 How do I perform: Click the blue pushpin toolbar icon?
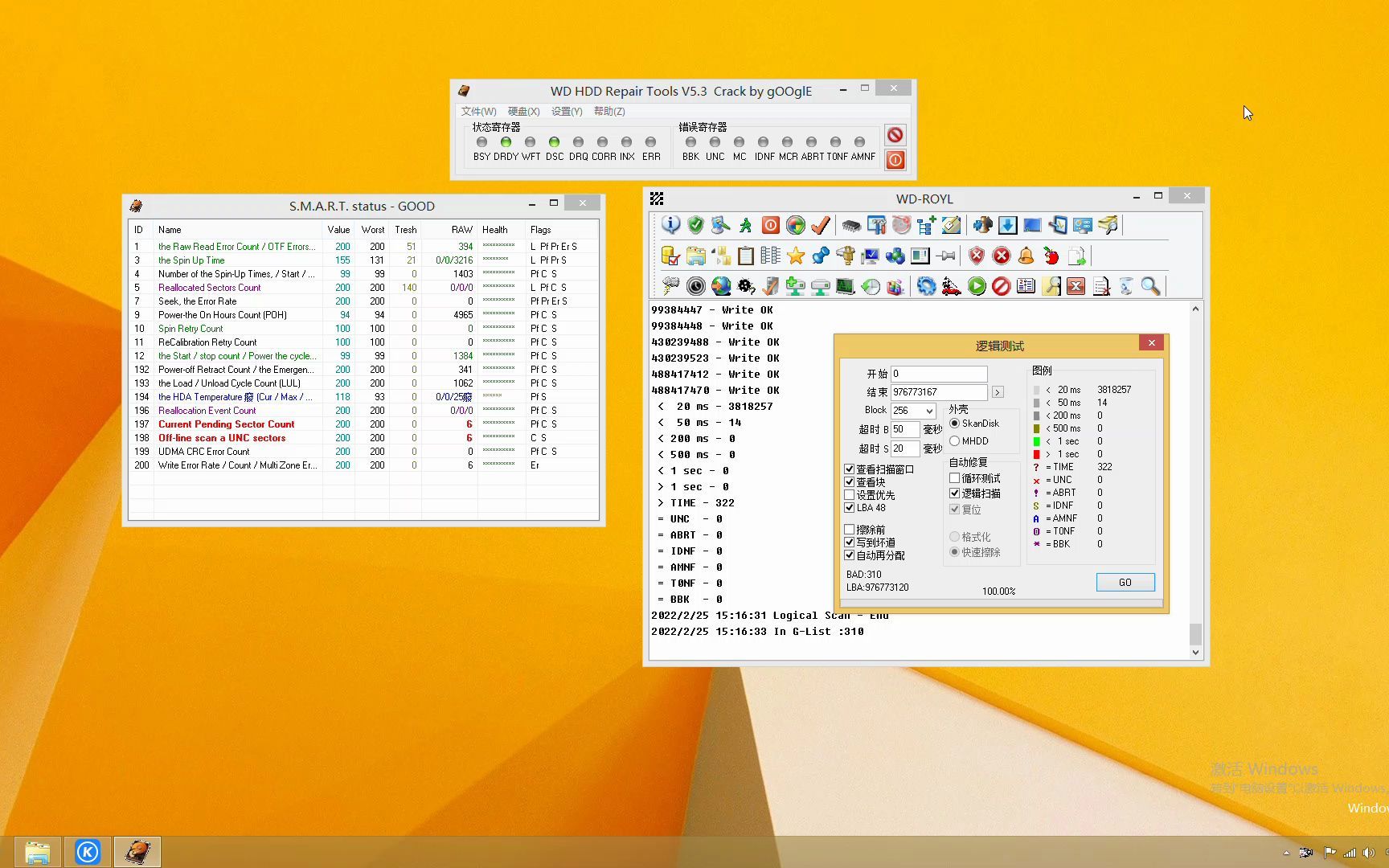821,256
